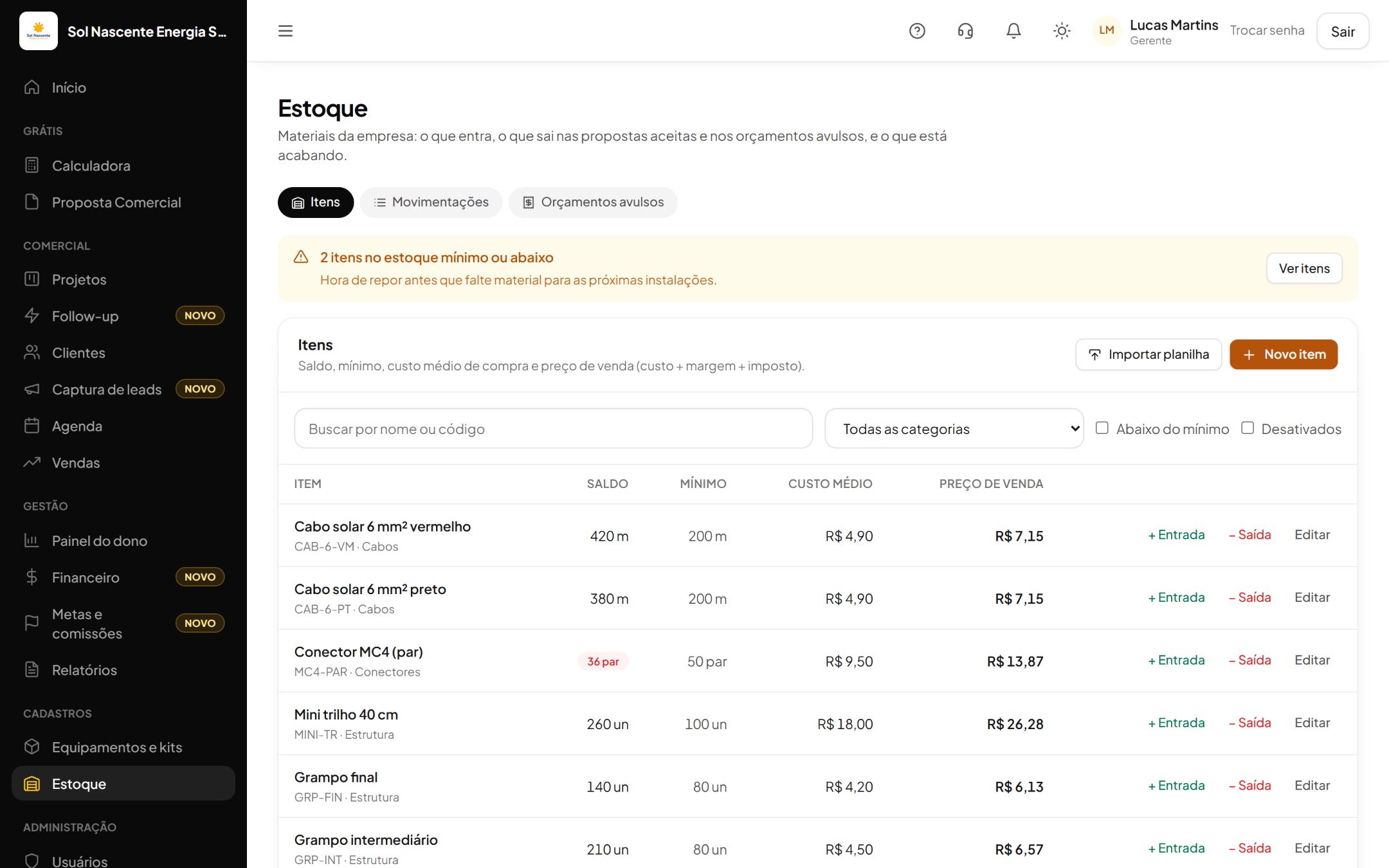Open notifications bell icon
This screenshot has width=1389, height=868.
tap(1013, 31)
